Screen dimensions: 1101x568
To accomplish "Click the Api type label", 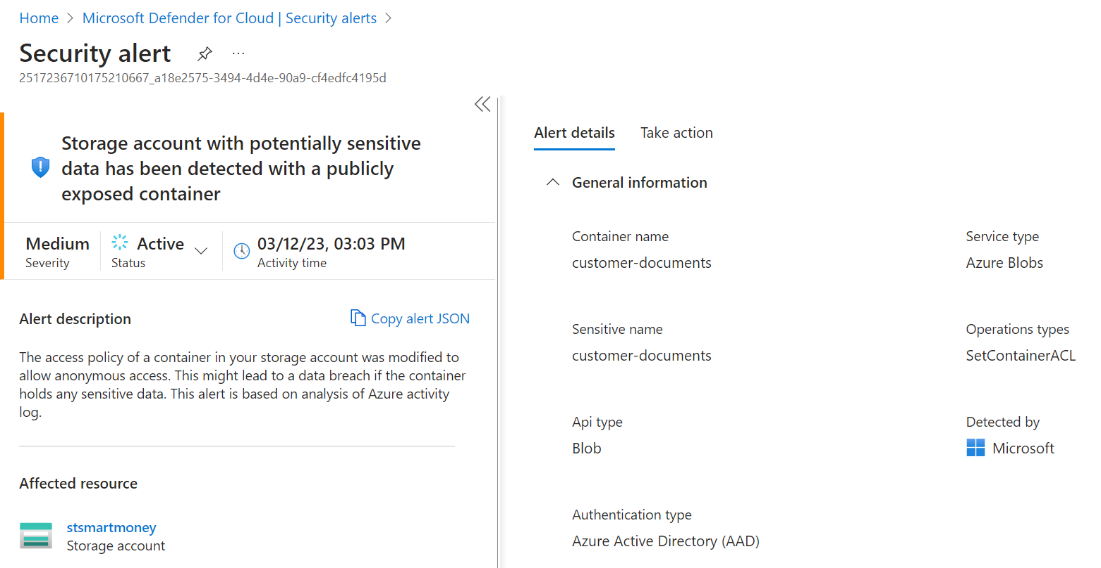I will [x=597, y=422].
